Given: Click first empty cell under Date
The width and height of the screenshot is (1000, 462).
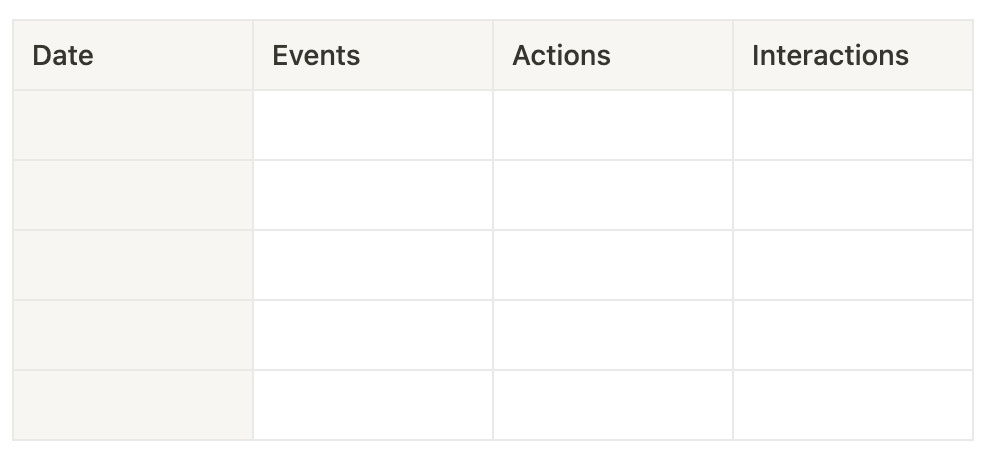Looking at the screenshot, I should (132, 125).
